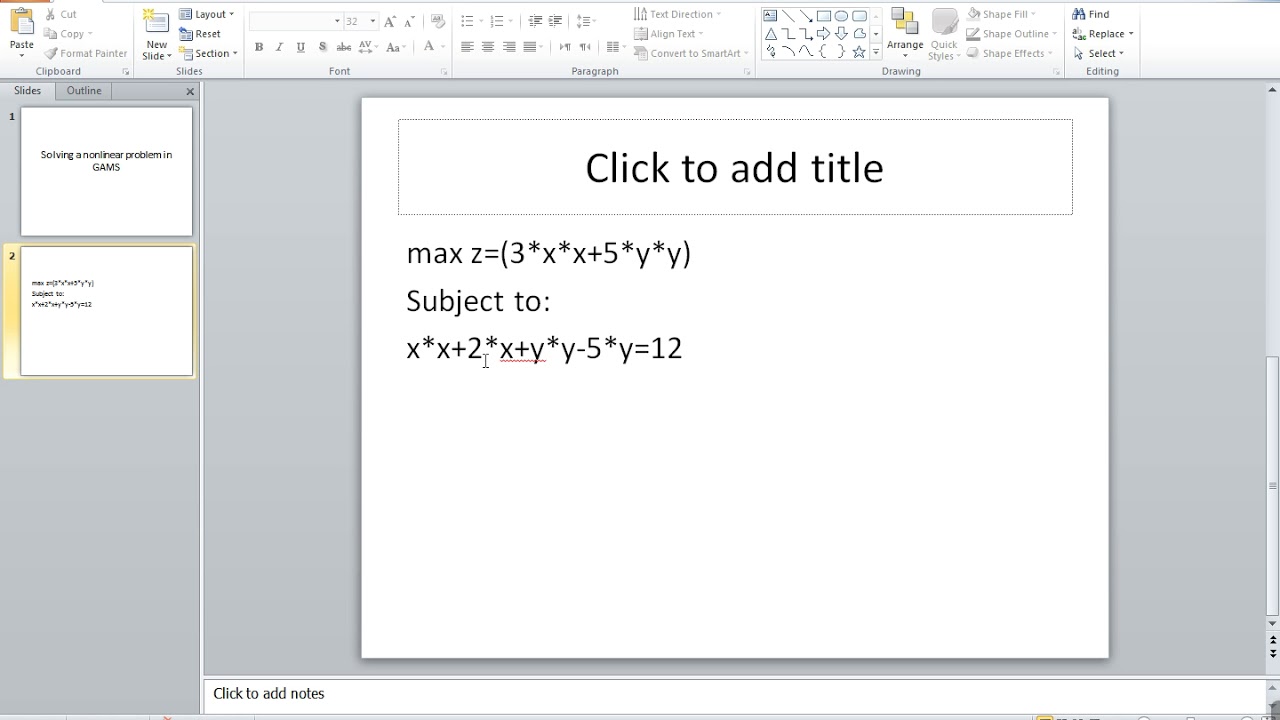Open the Paragraph dialog launcher
The image size is (1280, 720).
[747, 72]
